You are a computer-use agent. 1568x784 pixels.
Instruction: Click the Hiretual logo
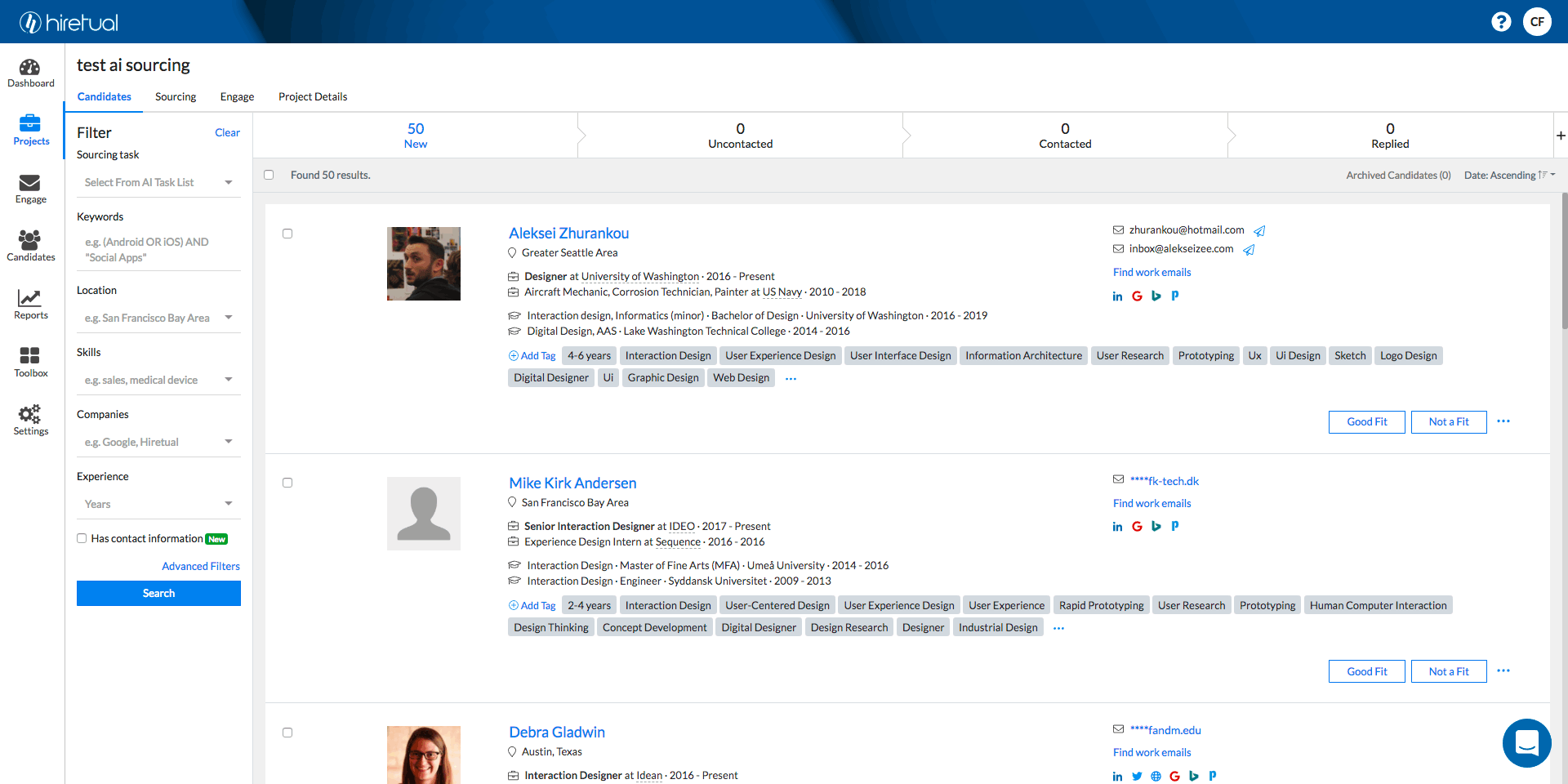click(x=69, y=22)
